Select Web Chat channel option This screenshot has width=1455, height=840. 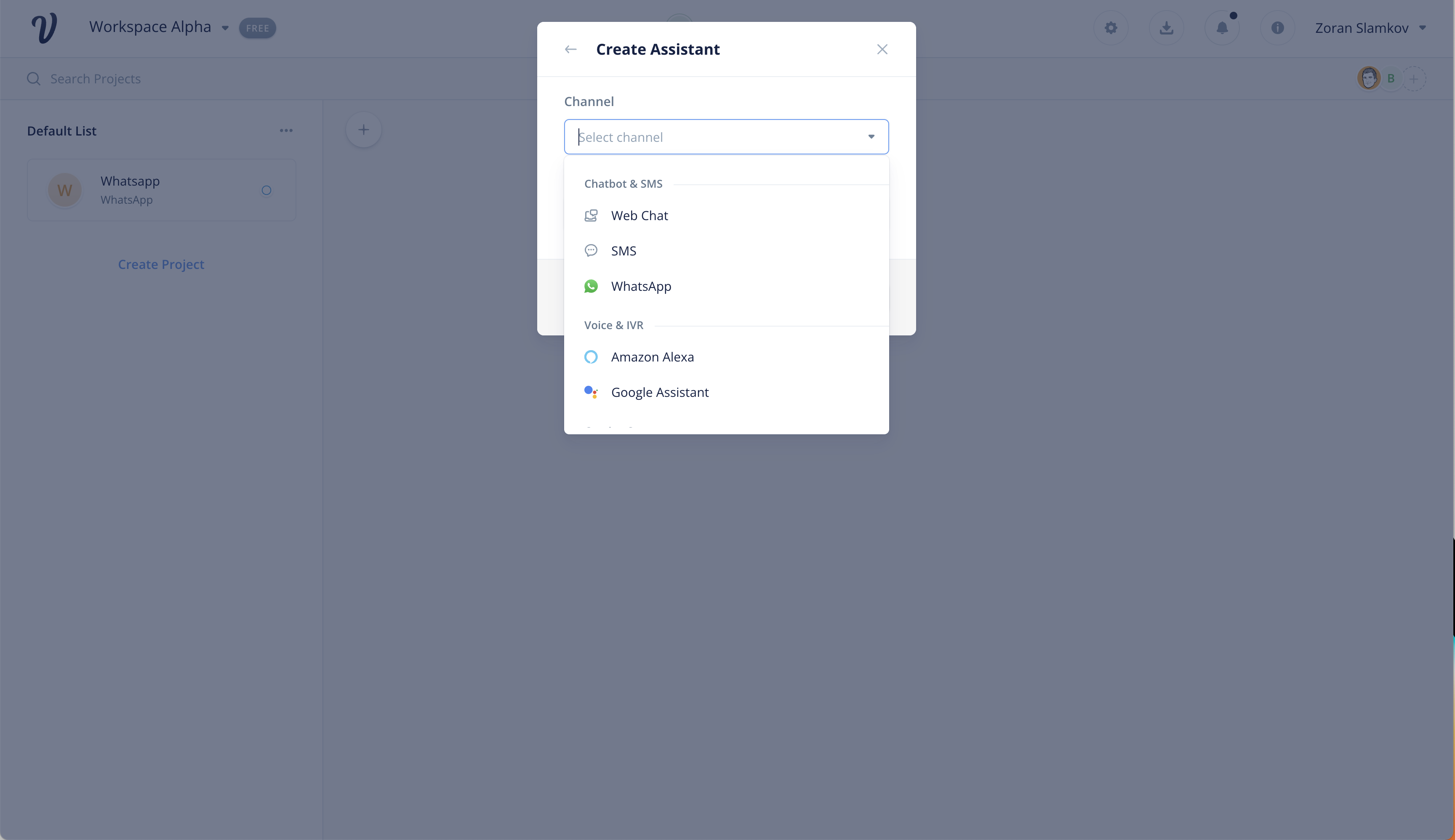[639, 216]
